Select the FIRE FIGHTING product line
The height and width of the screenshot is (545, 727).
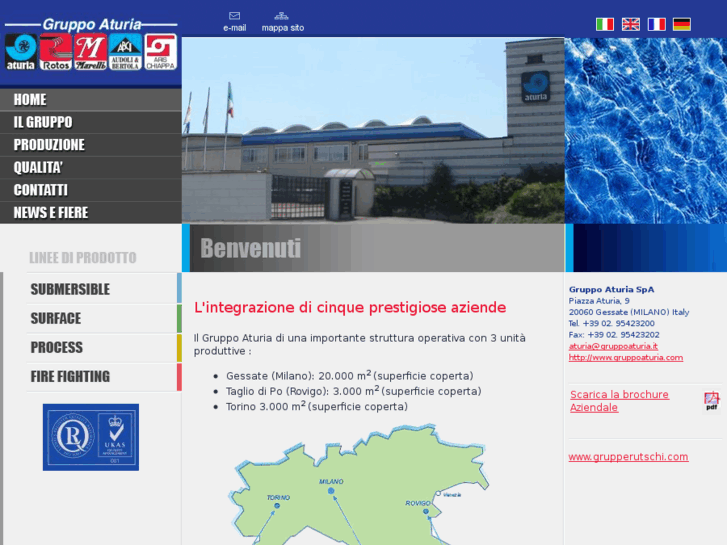(104, 377)
